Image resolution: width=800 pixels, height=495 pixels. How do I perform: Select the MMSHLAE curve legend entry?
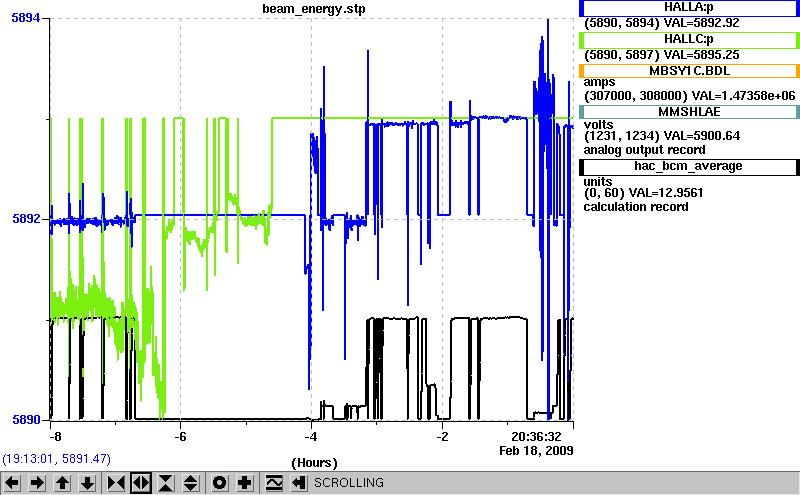coord(689,112)
